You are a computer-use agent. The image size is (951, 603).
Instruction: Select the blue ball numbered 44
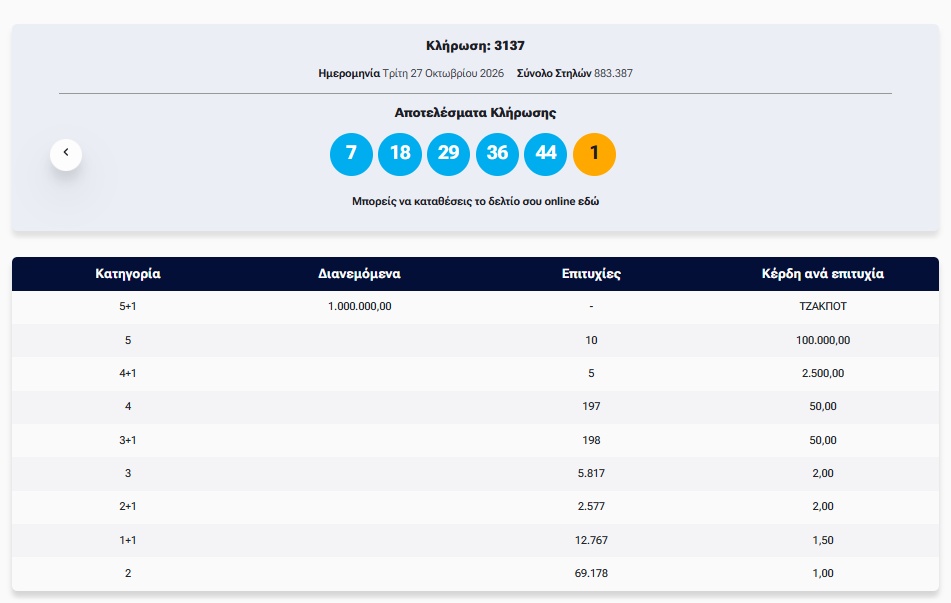[x=546, y=154]
